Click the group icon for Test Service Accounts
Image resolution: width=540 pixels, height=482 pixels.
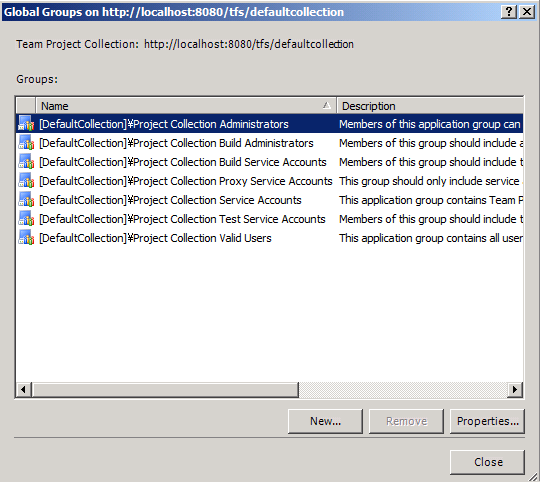[26, 219]
